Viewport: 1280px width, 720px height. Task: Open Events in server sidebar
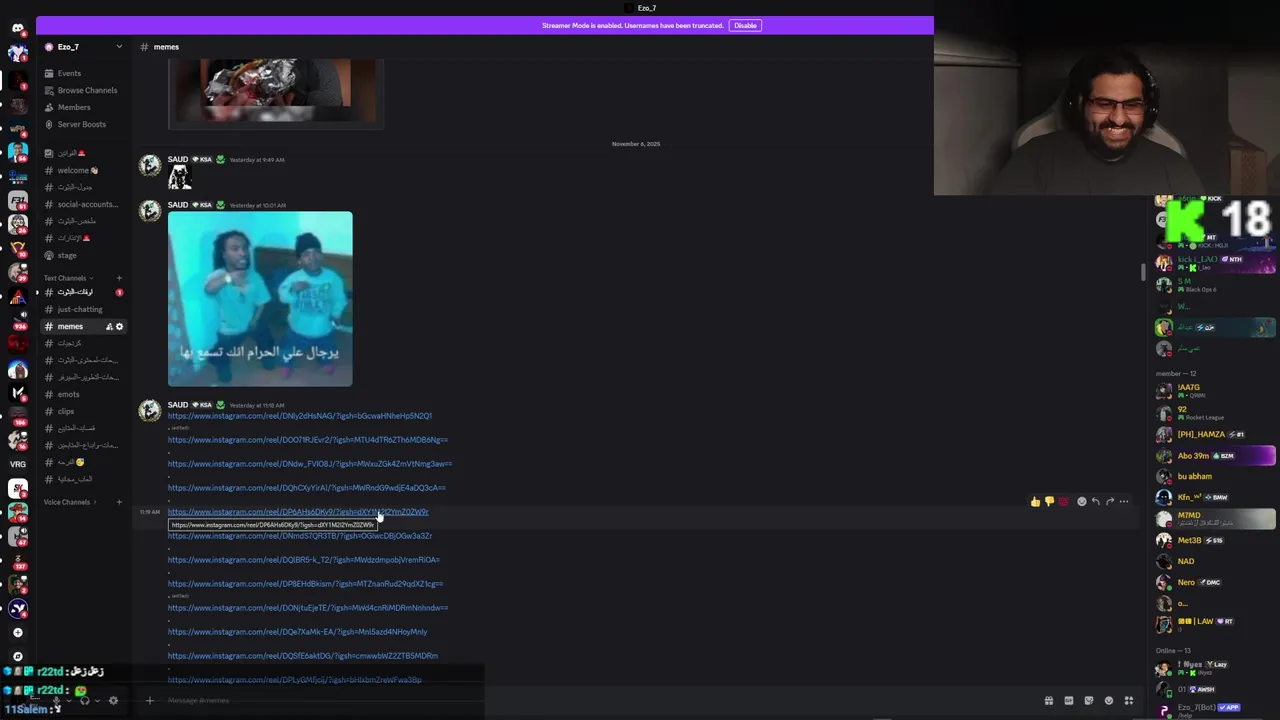tap(83, 73)
